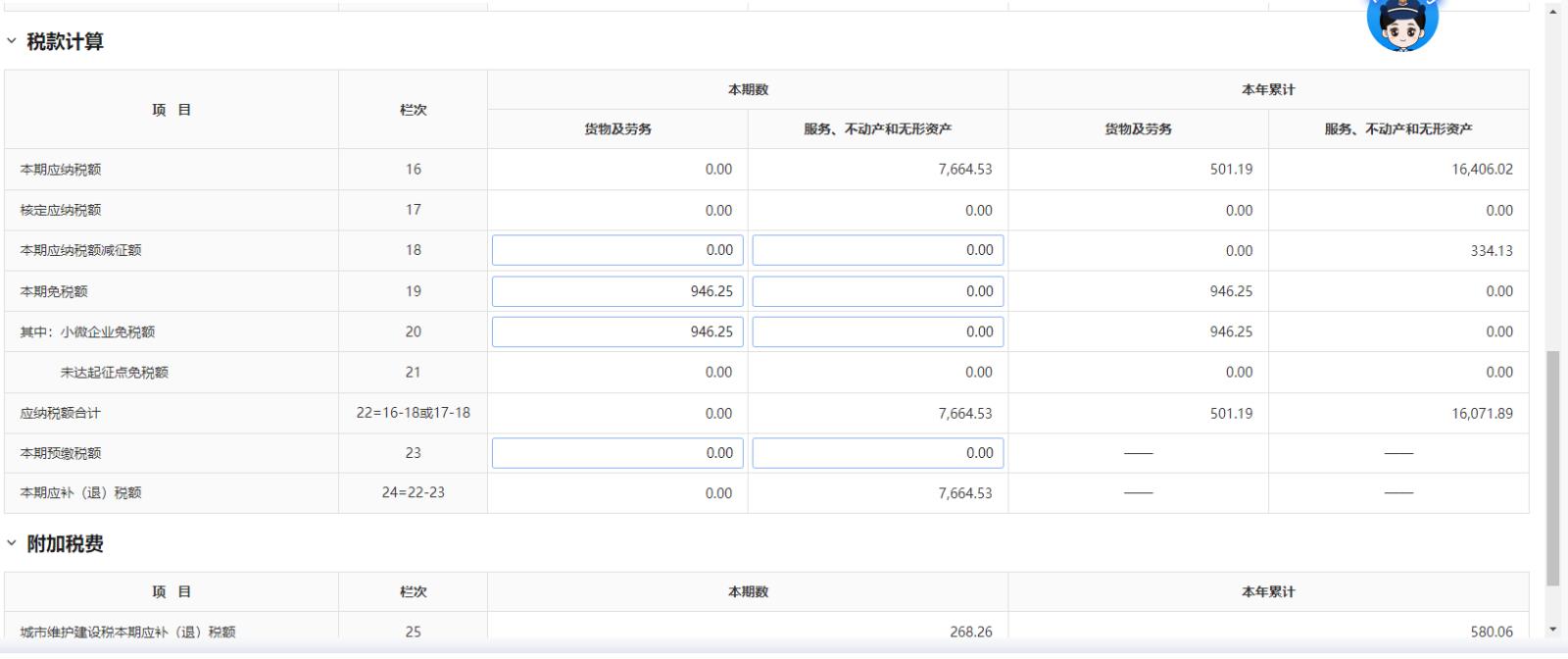This screenshot has height=659, width=1568.
Task: Collapse the 税款计算 section
Action: pos(12,41)
